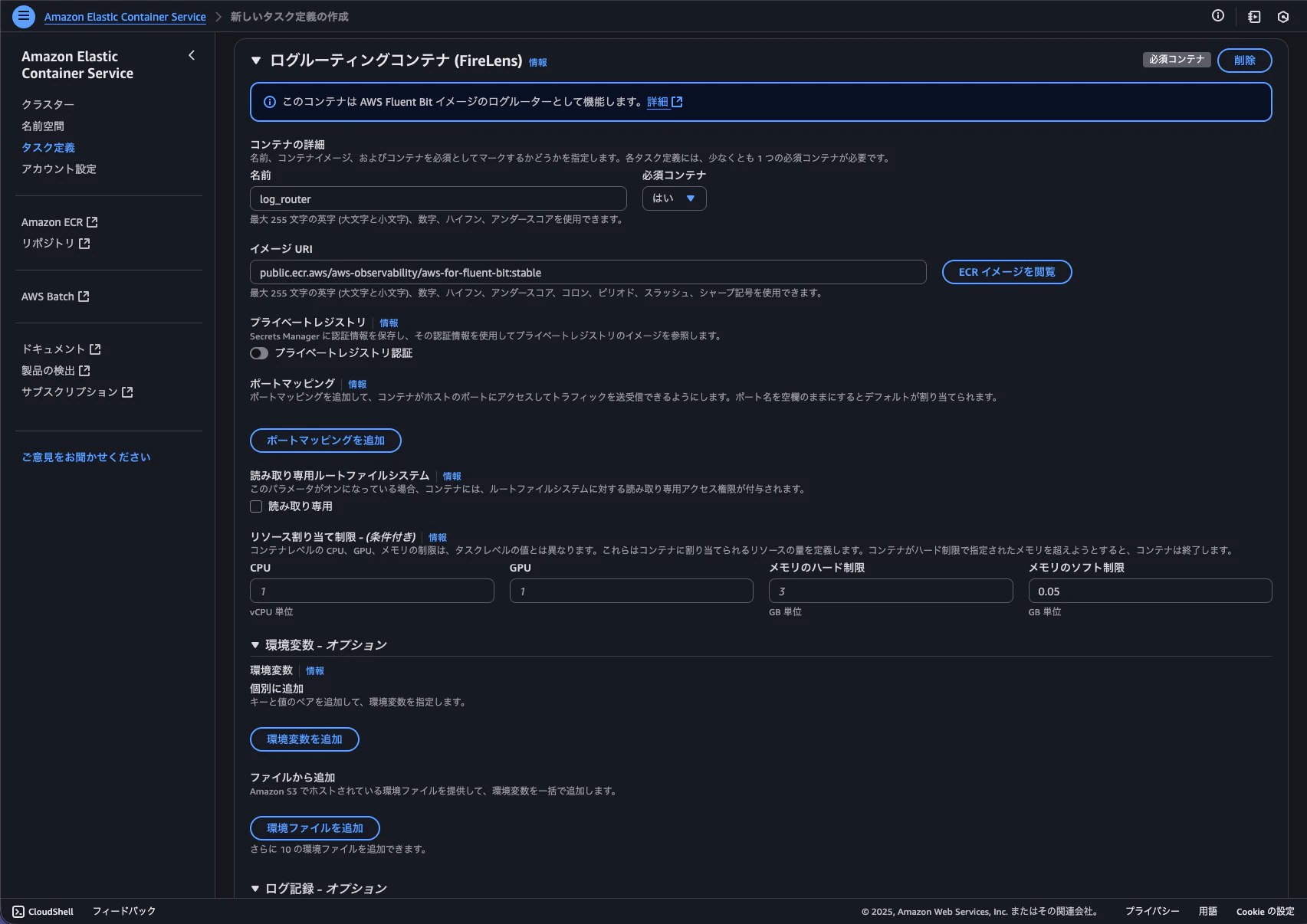Open 情報 link next to プライベートレジストリ
1307x924 pixels.
click(389, 323)
